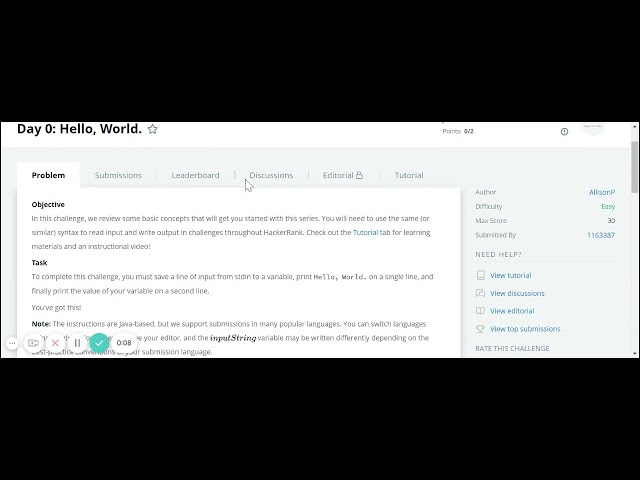
Task: Click the Points: 0/2 text
Action: coord(458,131)
